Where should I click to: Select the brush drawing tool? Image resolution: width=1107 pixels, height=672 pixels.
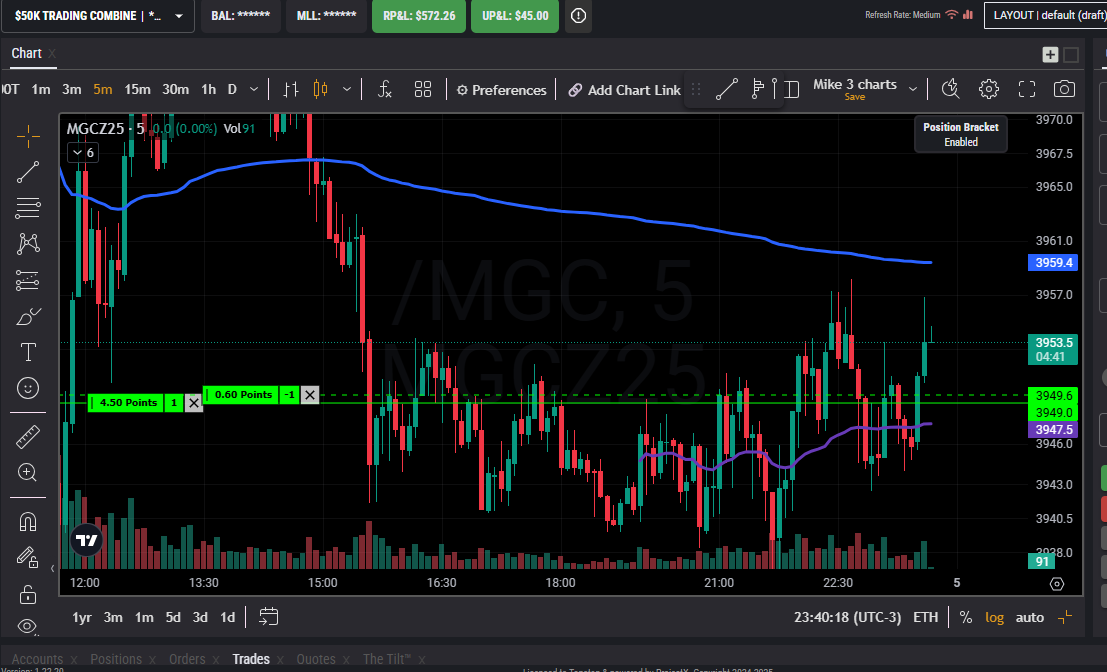pos(28,317)
